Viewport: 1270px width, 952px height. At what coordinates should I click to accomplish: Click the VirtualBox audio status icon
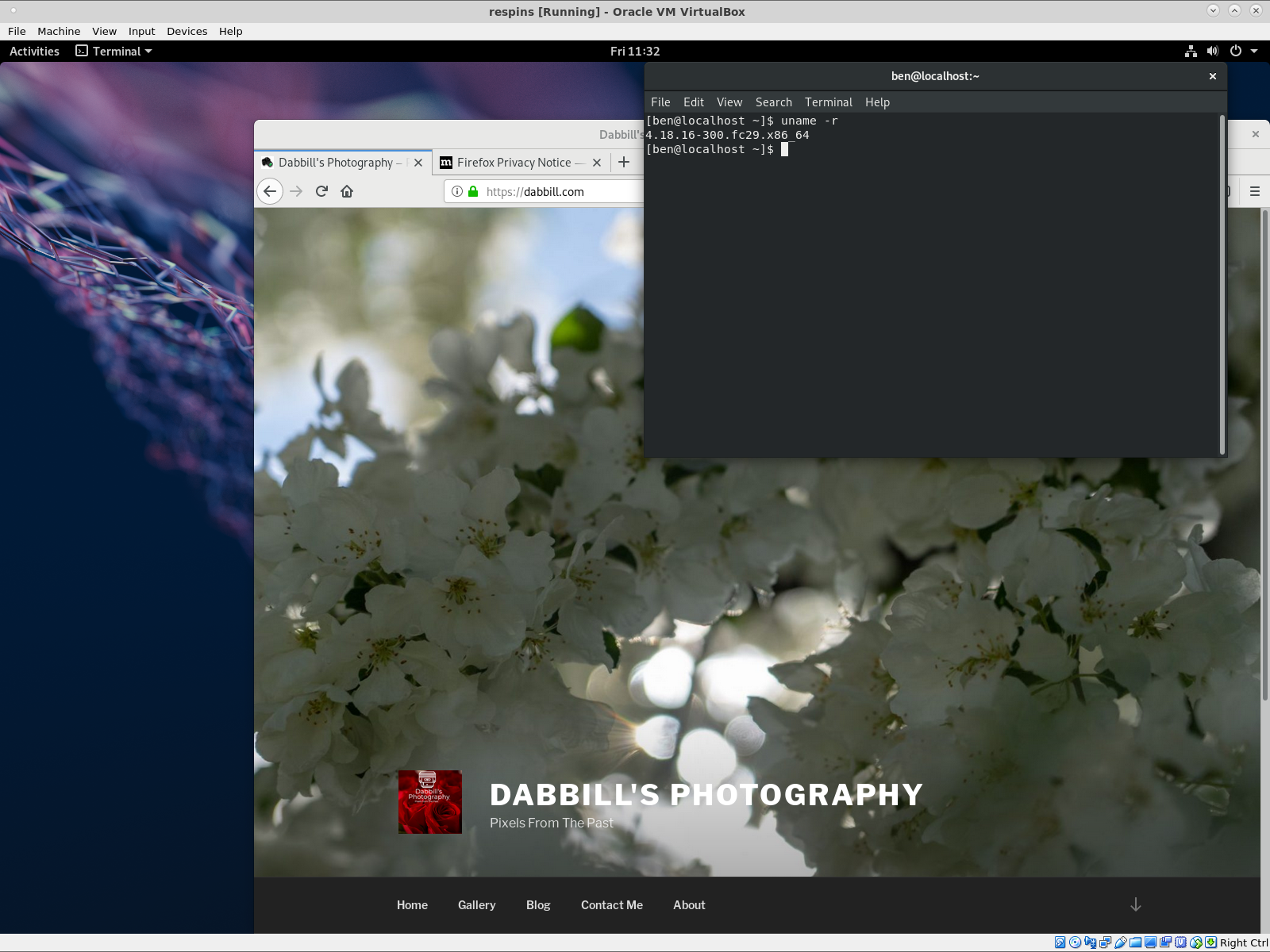tap(1091, 942)
